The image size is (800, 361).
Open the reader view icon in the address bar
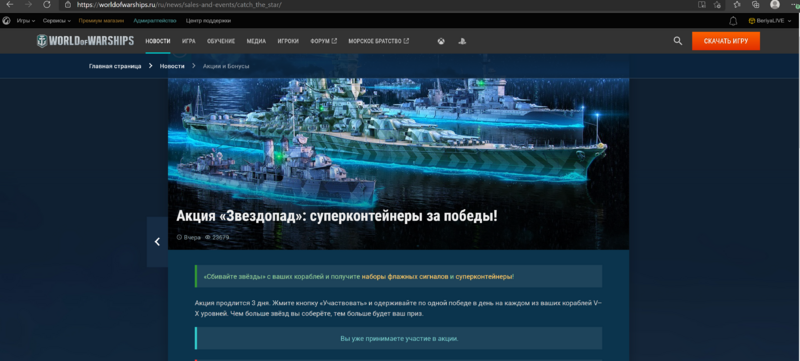tap(702, 4)
